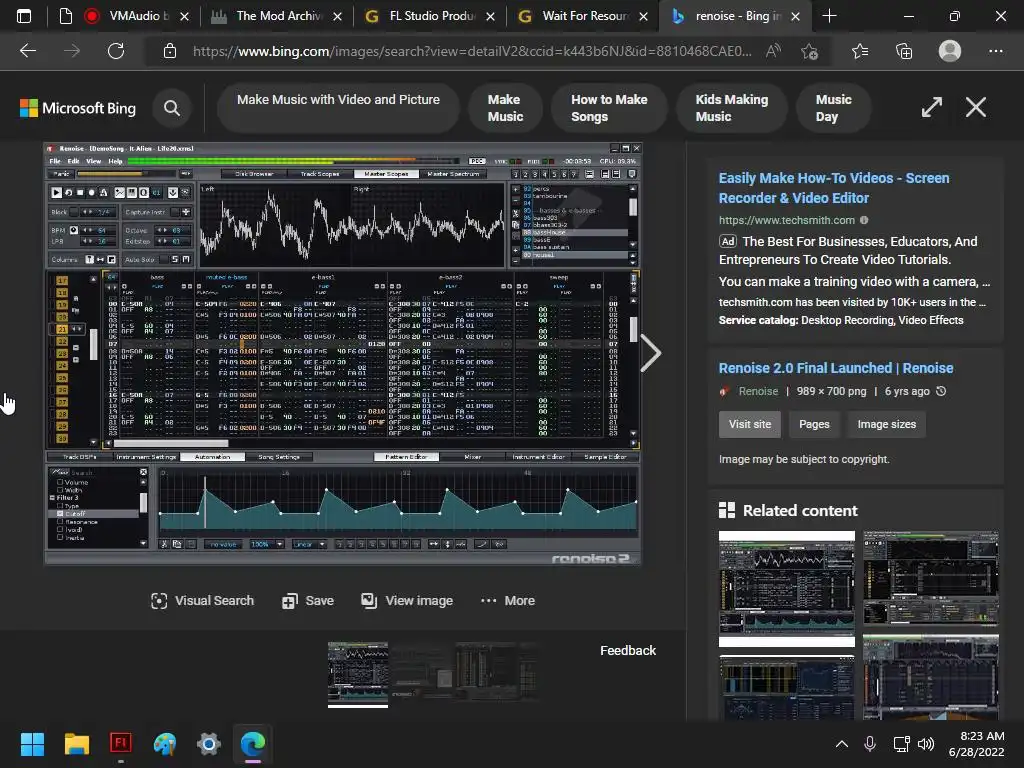This screenshot has width=1024, height=768.
Task: Click the main Renoise screenshot image
Action: pyautogui.click(x=343, y=353)
